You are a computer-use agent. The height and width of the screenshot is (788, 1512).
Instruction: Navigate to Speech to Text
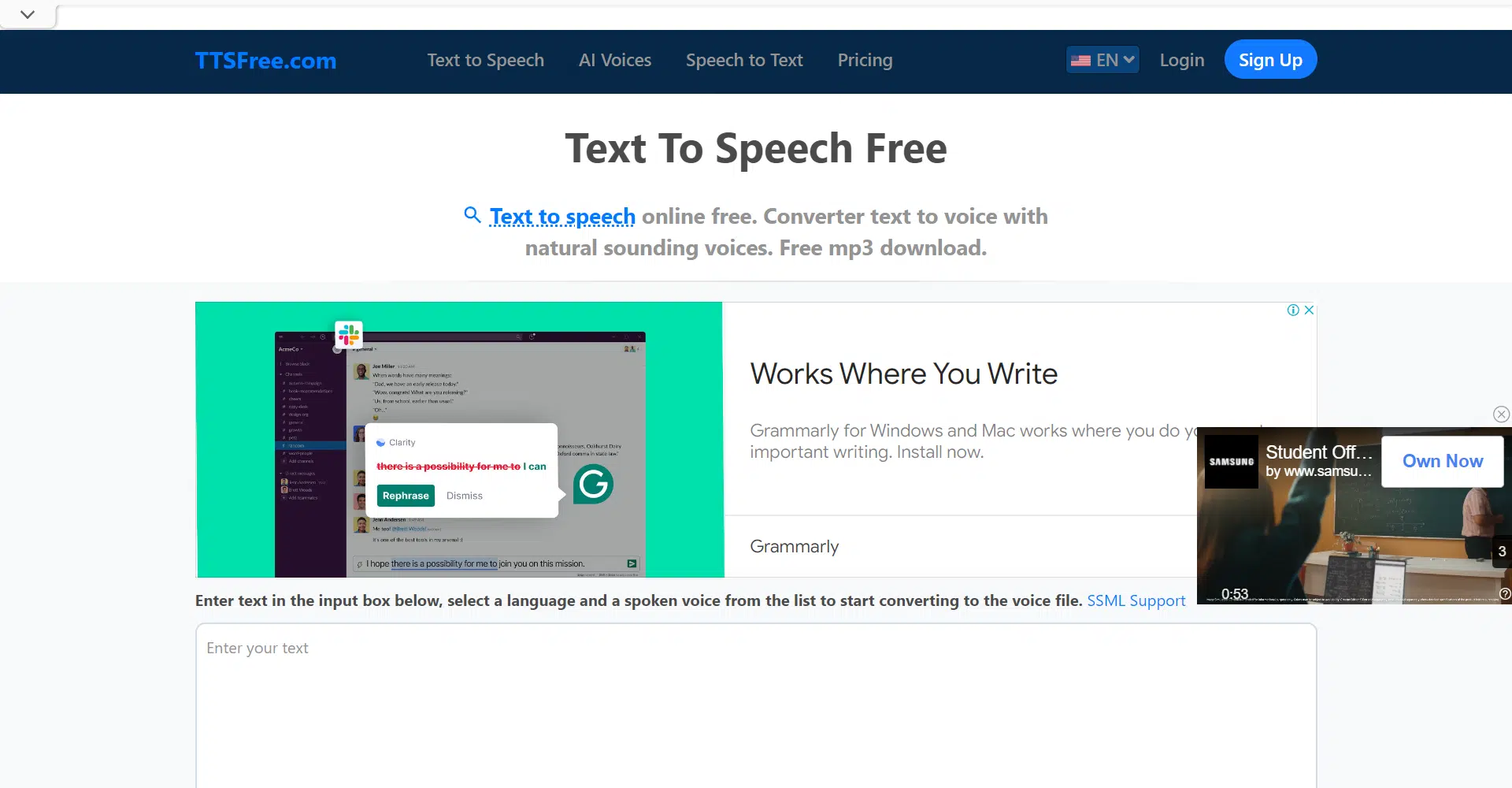743,61
